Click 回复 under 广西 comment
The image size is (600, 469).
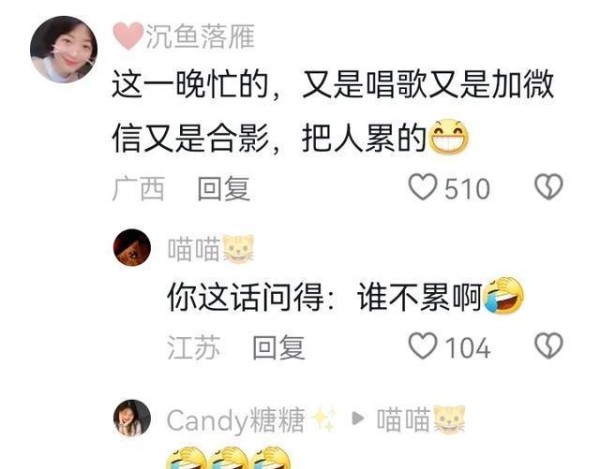(x=224, y=188)
